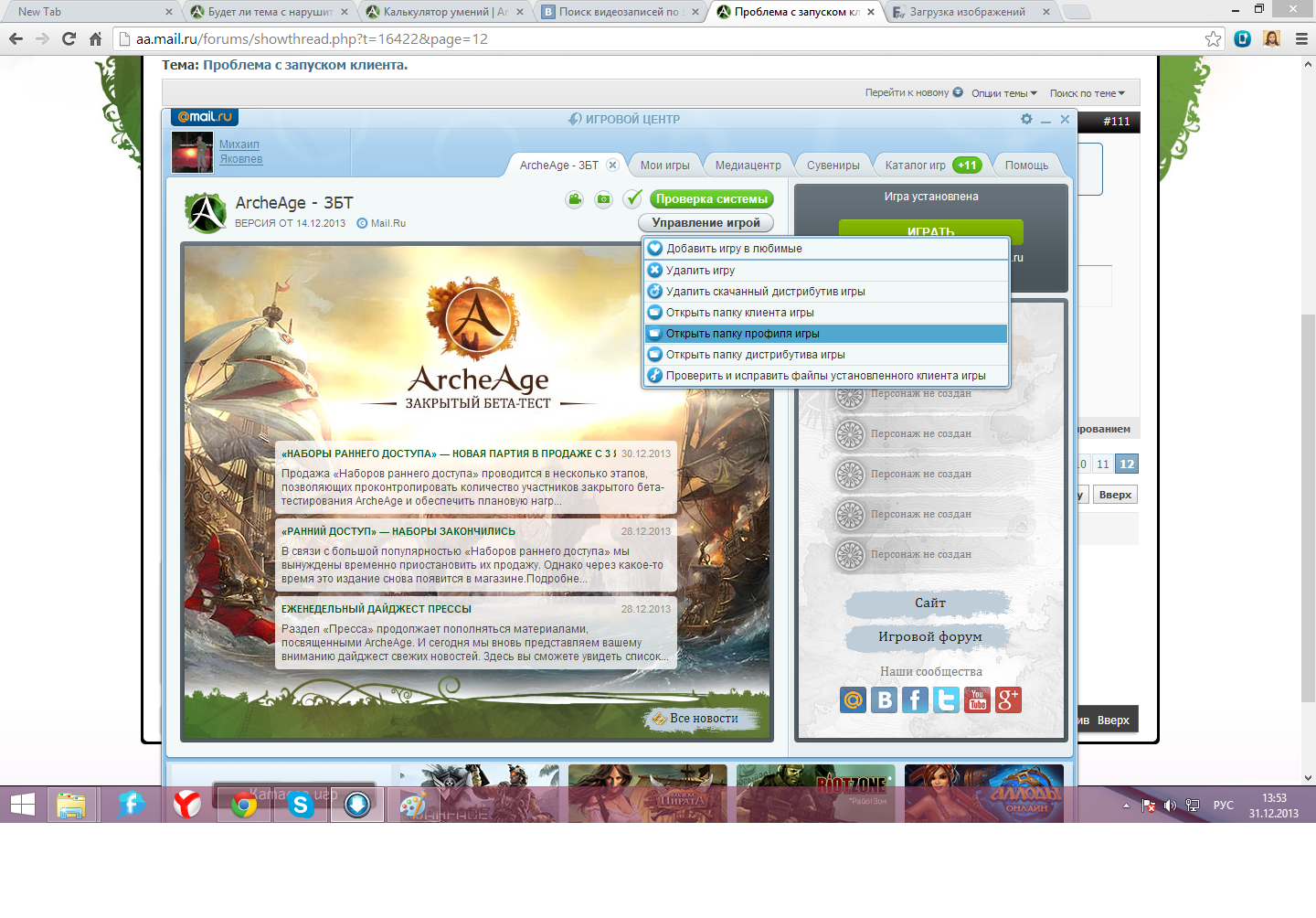This screenshot has width=1316, height=918.
Task: Switch to the Мои игры tab
Action: click(664, 165)
